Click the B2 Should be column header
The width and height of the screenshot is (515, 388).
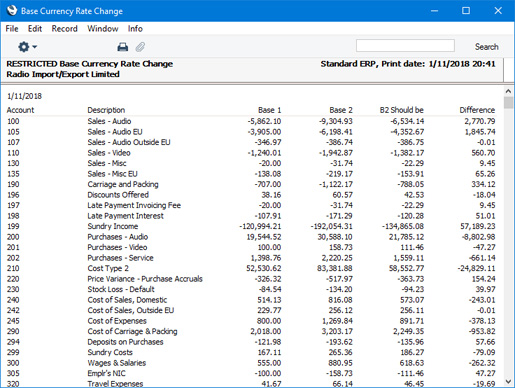402,110
